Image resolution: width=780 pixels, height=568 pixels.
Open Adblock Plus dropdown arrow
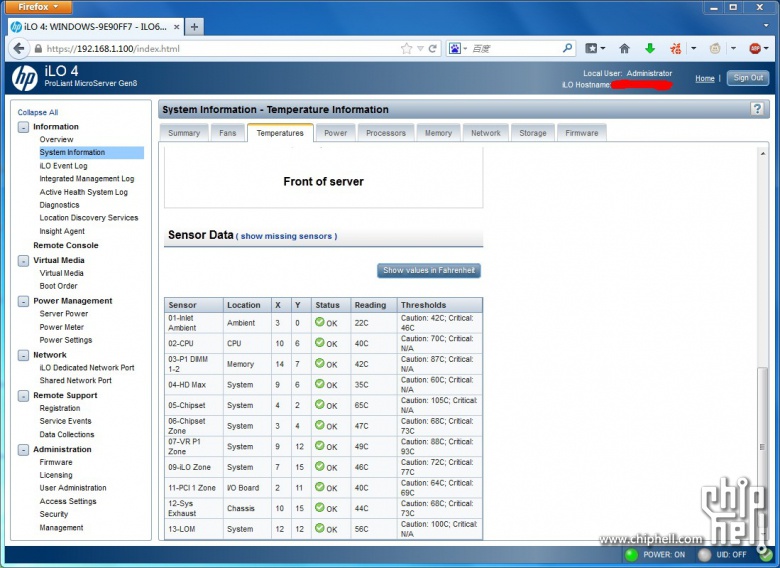[x=766, y=48]
